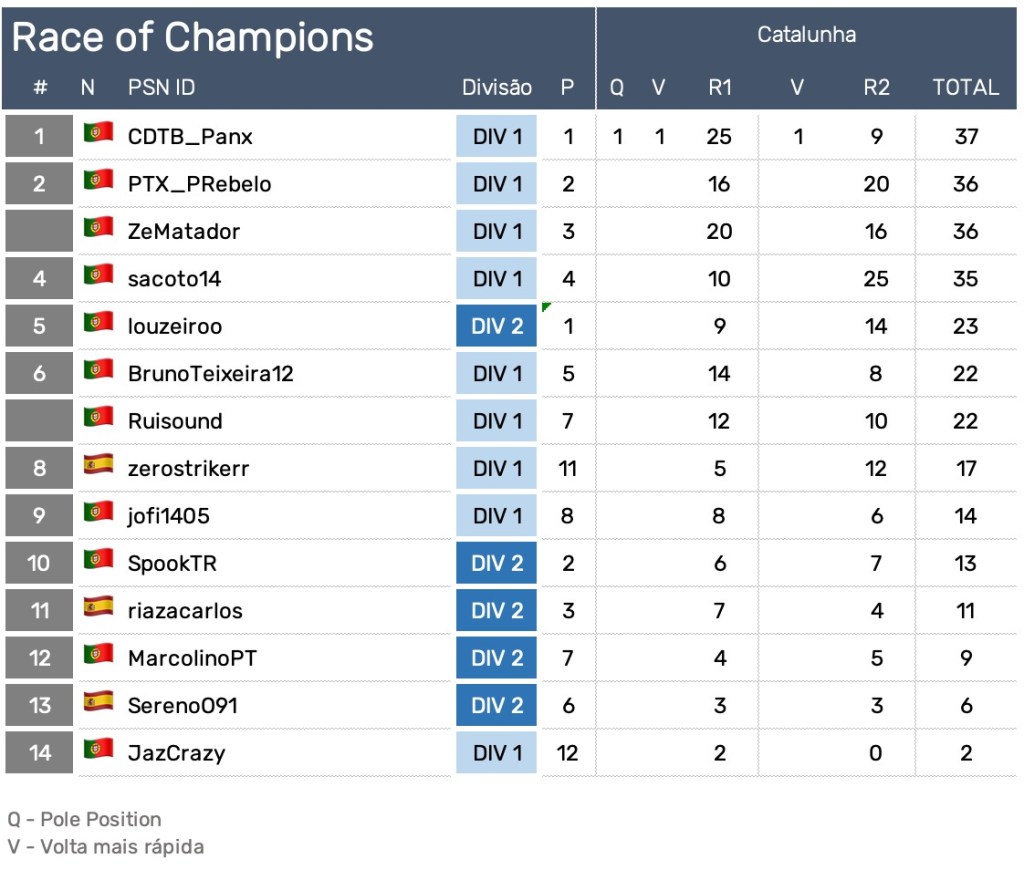The height and width of the screenshot is (870, 1024).
Task: Select the BrunoTeixeira12 player name
Action: 210,374
